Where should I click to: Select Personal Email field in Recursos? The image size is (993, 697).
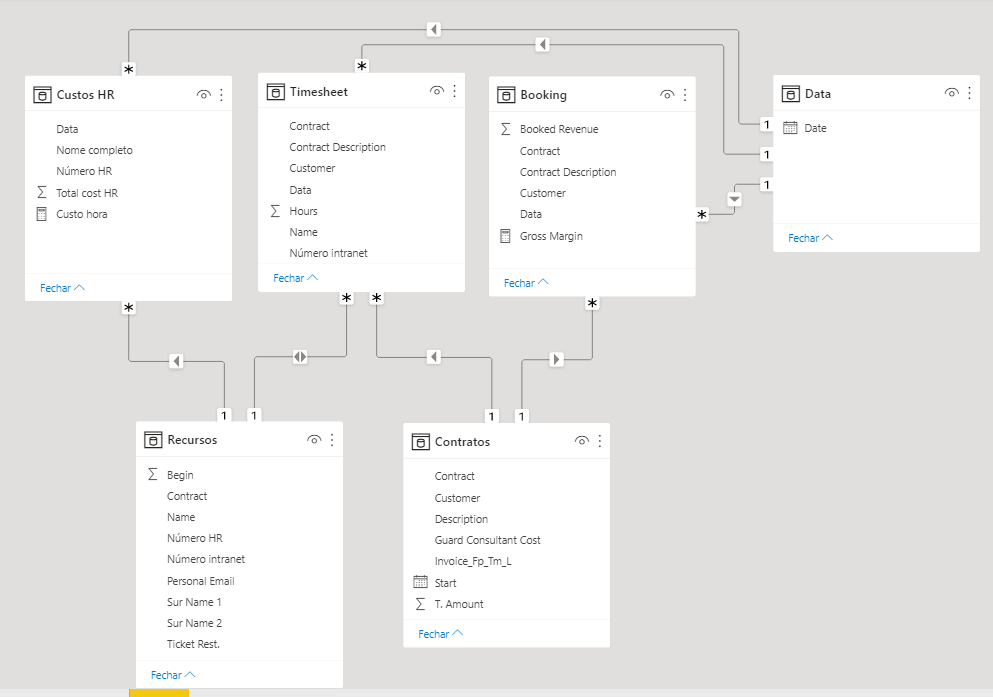pyautogui.click(x=201, y=581)
